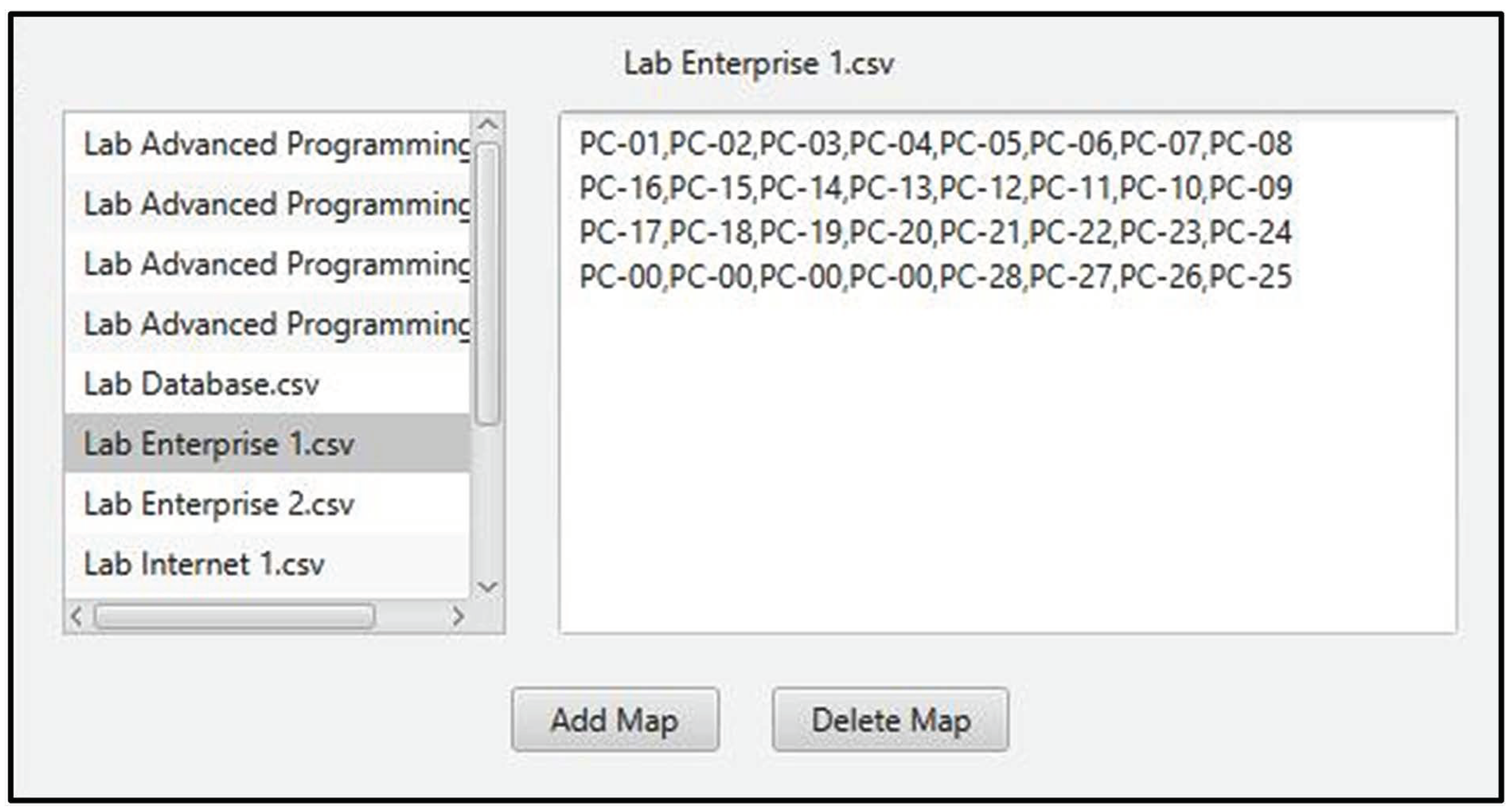Screen dimensions: 1512x809
Task: Click the Add Map button
Action: 614,720
